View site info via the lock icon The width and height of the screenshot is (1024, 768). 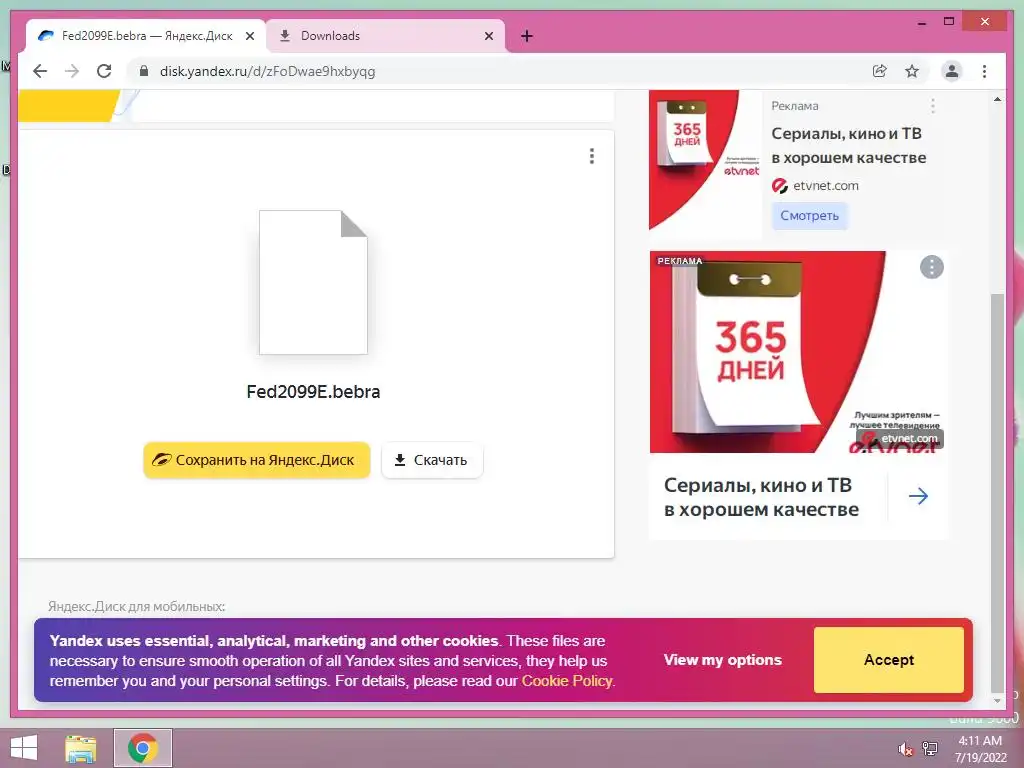pyautogui.click(x=144, y=71)
